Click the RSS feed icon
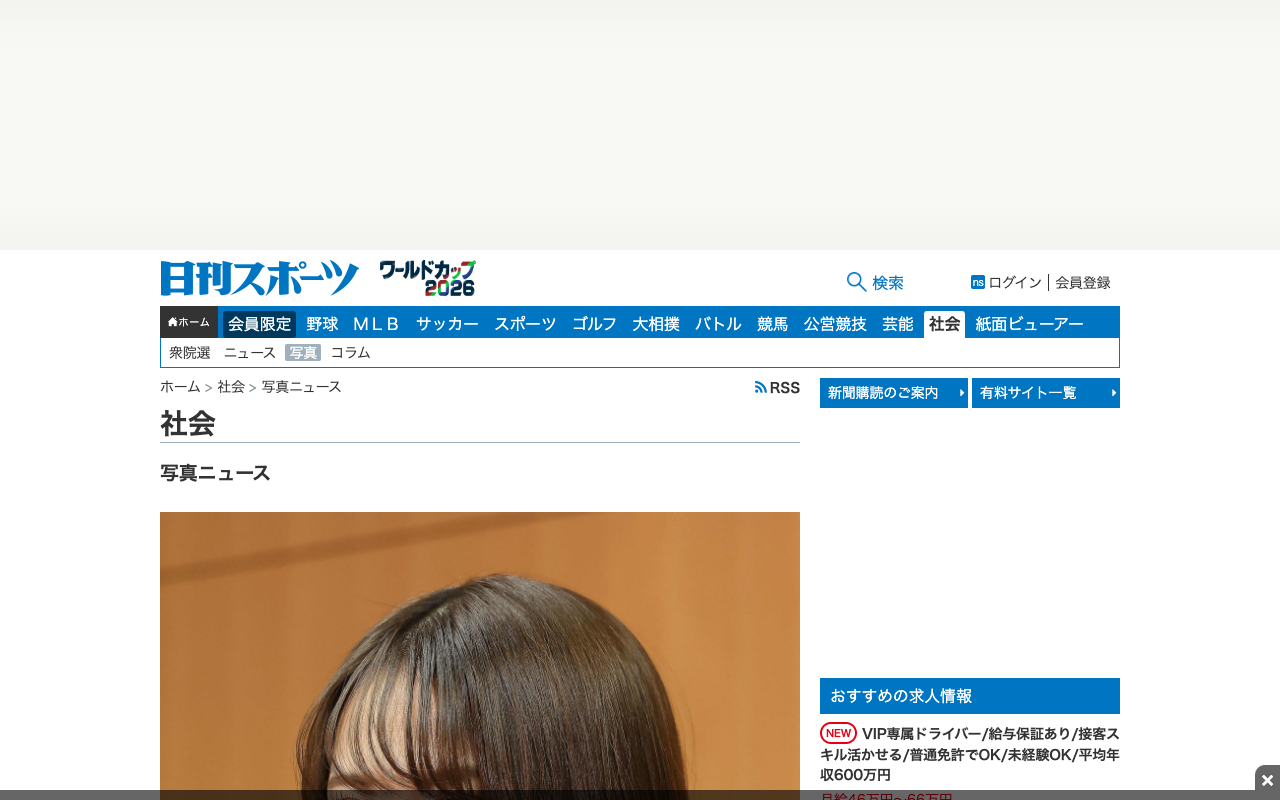Viewport: 1280px width, 800px height. coord(761,387)
